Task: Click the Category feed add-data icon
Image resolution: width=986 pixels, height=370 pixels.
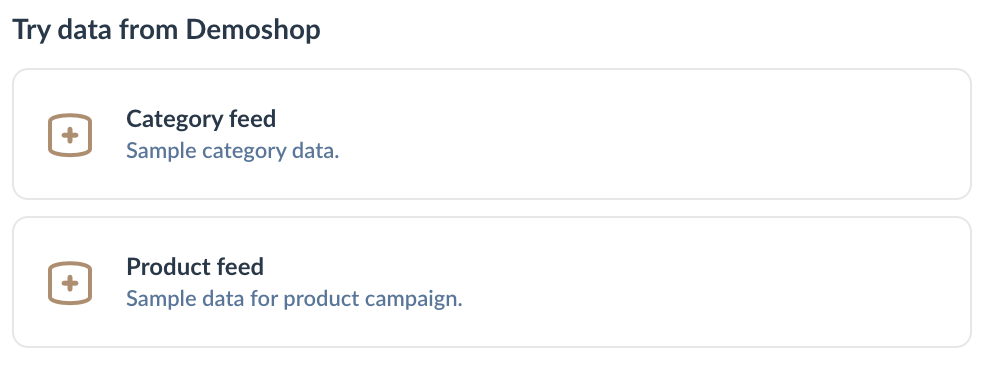Action: pos(70,135)
